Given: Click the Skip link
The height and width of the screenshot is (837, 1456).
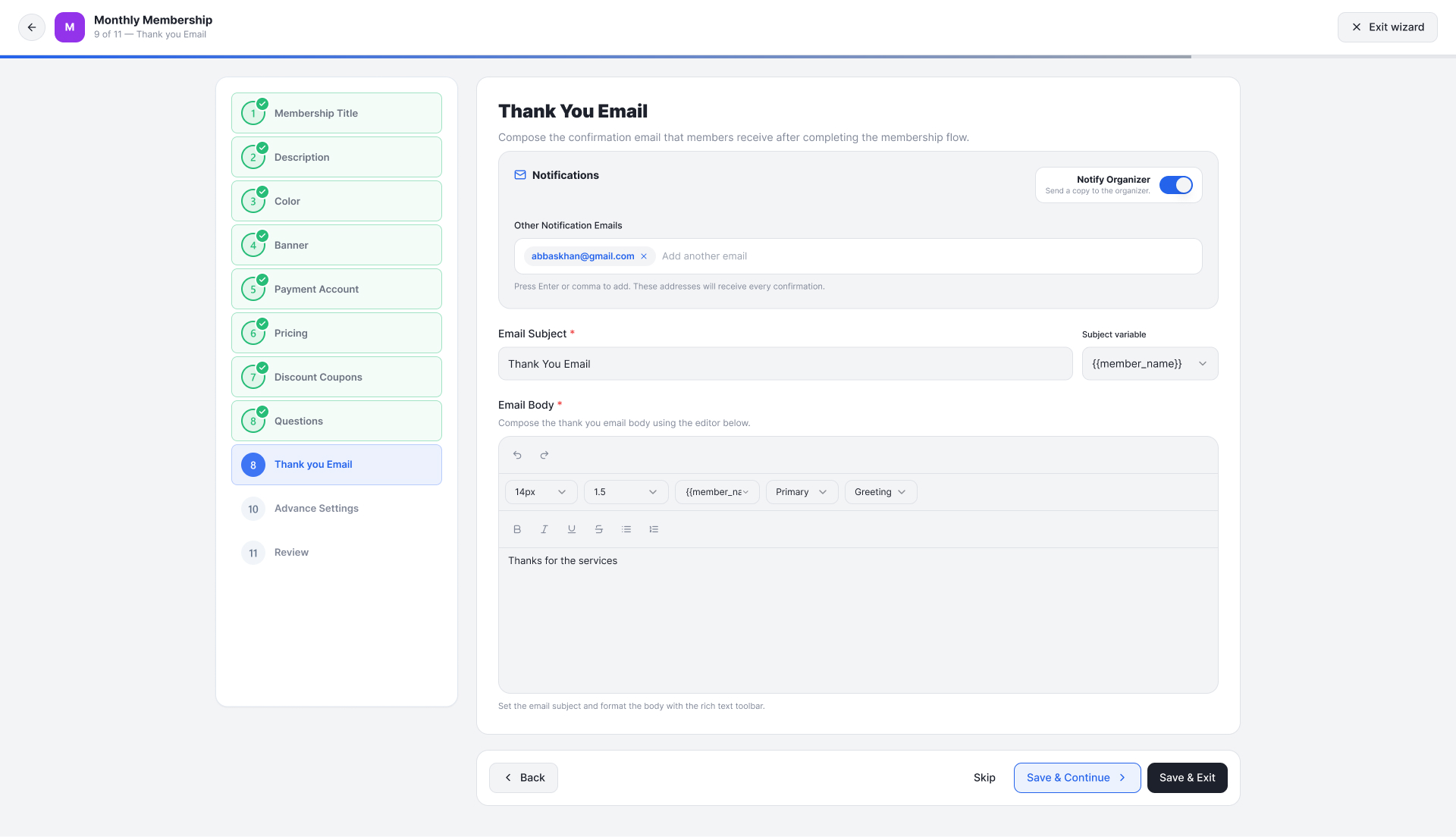Looking at the screenshot, I should click(984, 778).
